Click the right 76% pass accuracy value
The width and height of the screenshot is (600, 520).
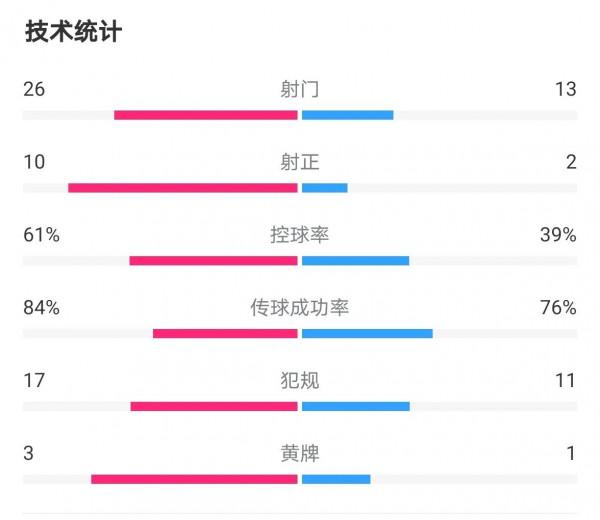point(558,308)
